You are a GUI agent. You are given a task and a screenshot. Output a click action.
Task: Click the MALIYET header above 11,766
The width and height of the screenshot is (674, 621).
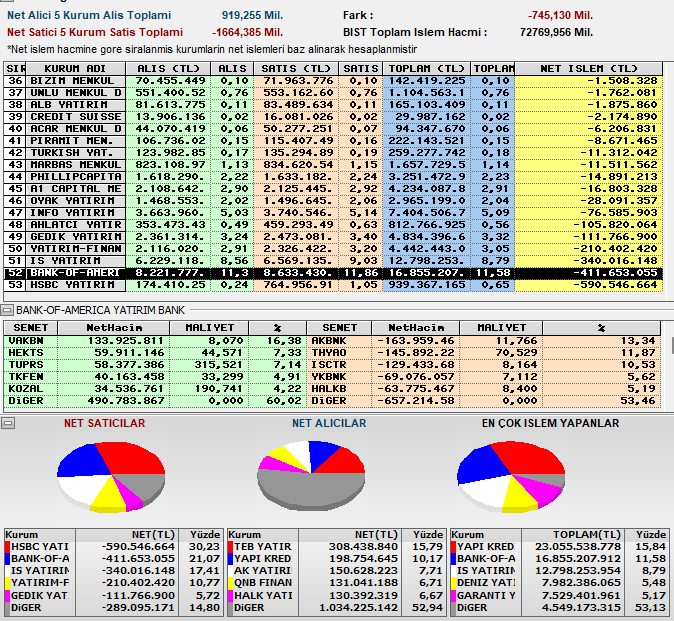click(501, 328)
